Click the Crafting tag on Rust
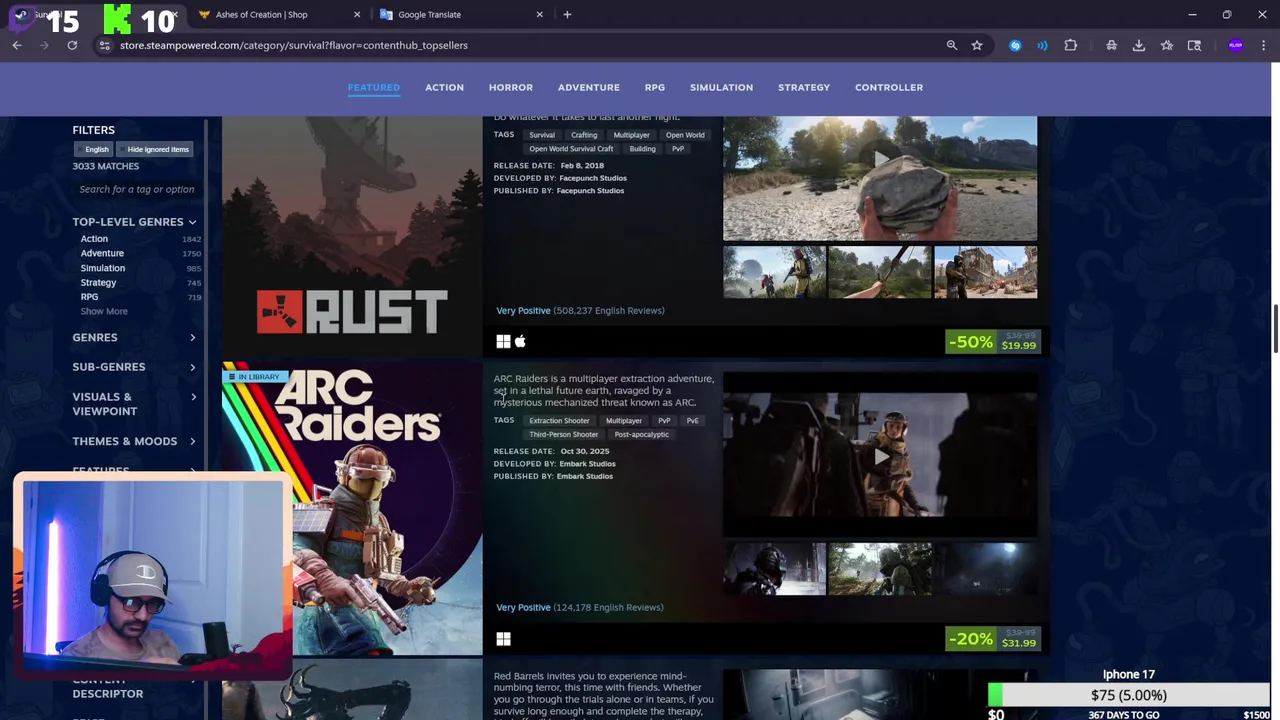The image size is (1280, 720). click(x=584, y=135)
